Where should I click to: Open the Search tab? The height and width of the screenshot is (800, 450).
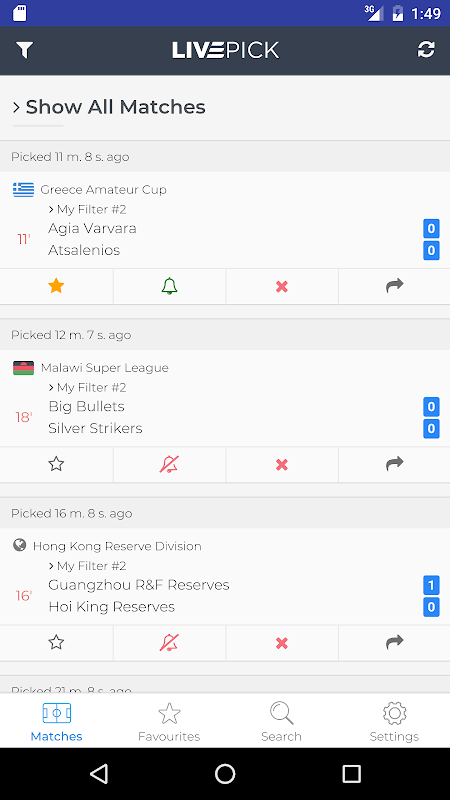[x=281, y=721]
